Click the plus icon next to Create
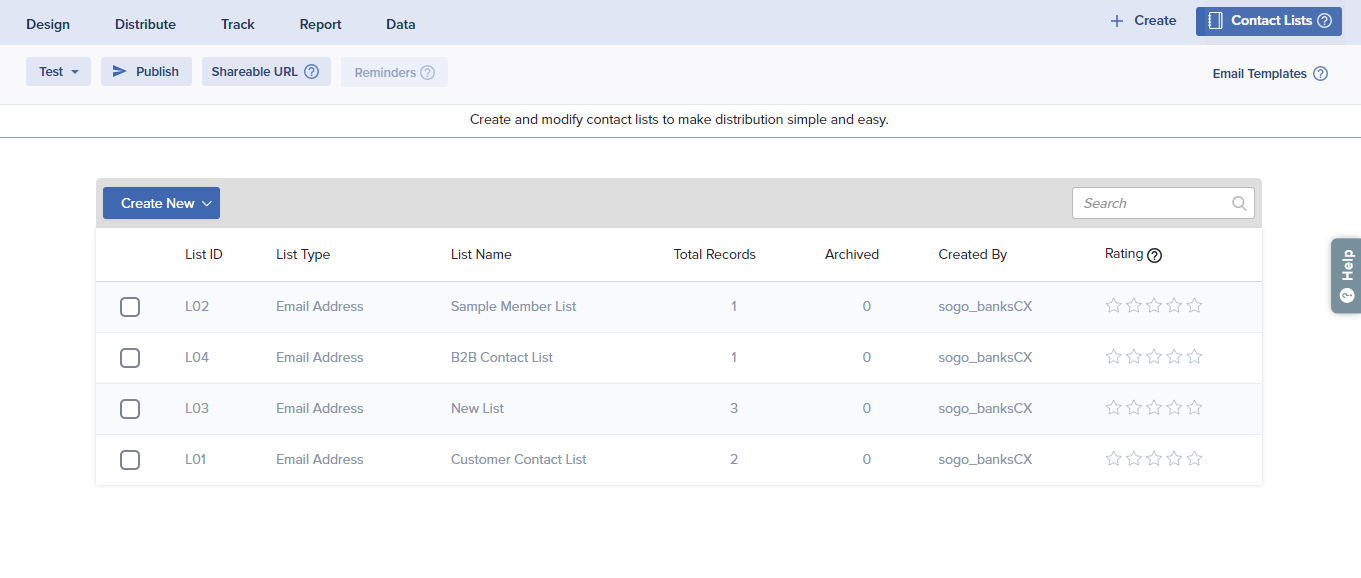Image resolution: width=1361 pixels, height=578 pixels. coord(1117,21)
